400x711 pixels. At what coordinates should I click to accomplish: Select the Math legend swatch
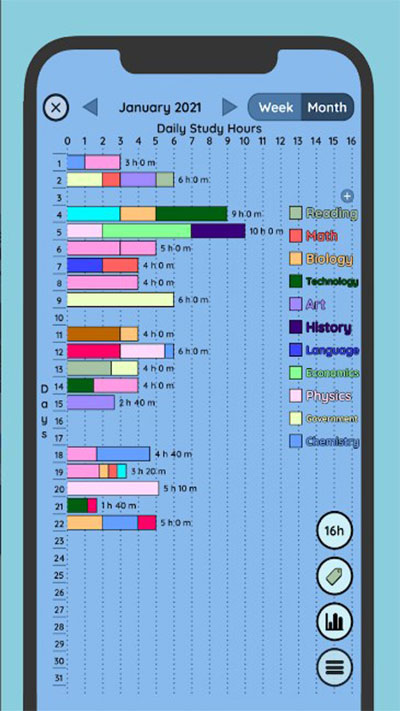pos(296,236)
